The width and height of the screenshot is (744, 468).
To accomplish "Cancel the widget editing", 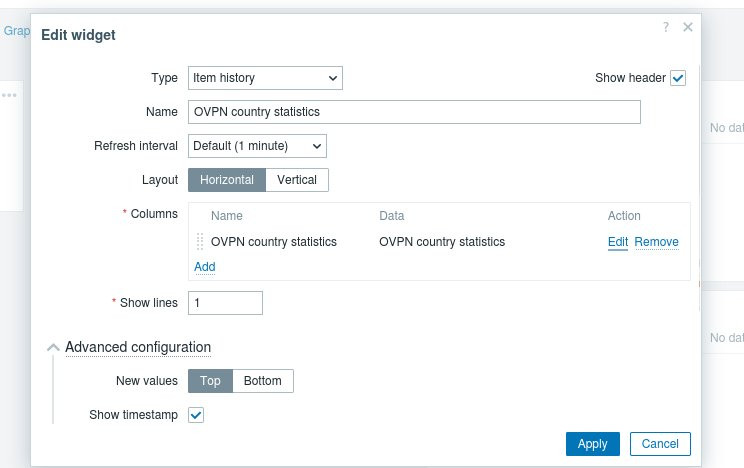I will 660,444.
